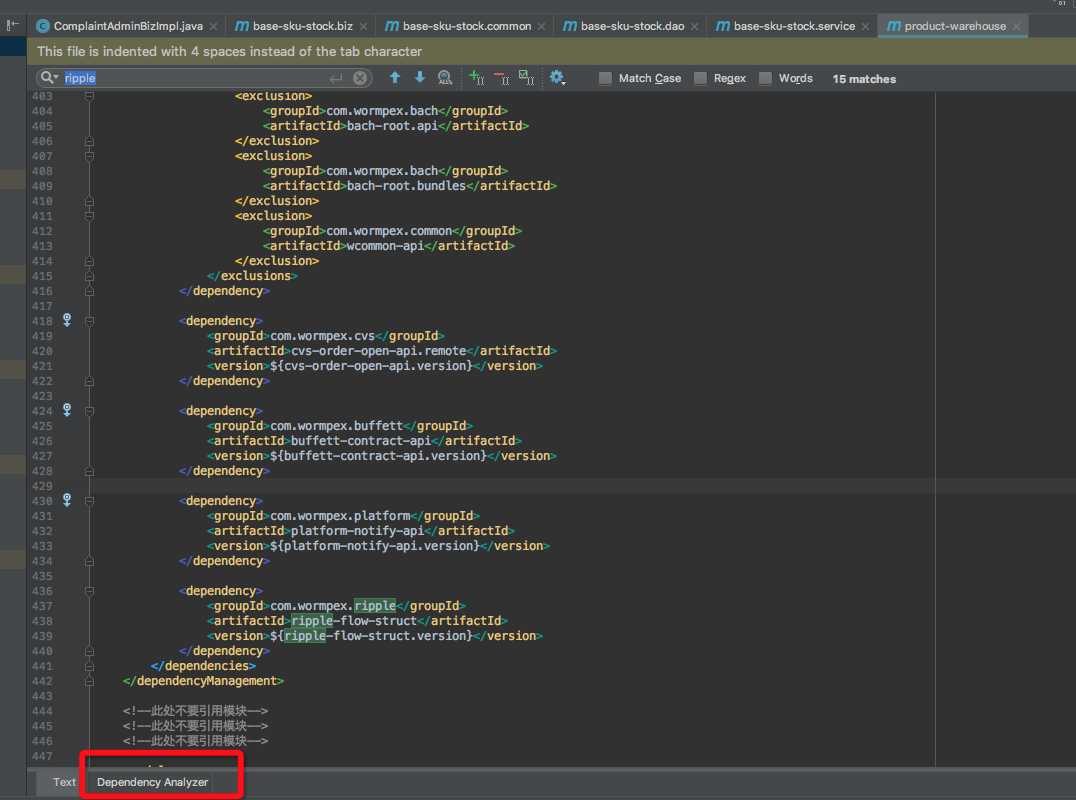Collapse the dependency block at line 418

coord(89,320)
